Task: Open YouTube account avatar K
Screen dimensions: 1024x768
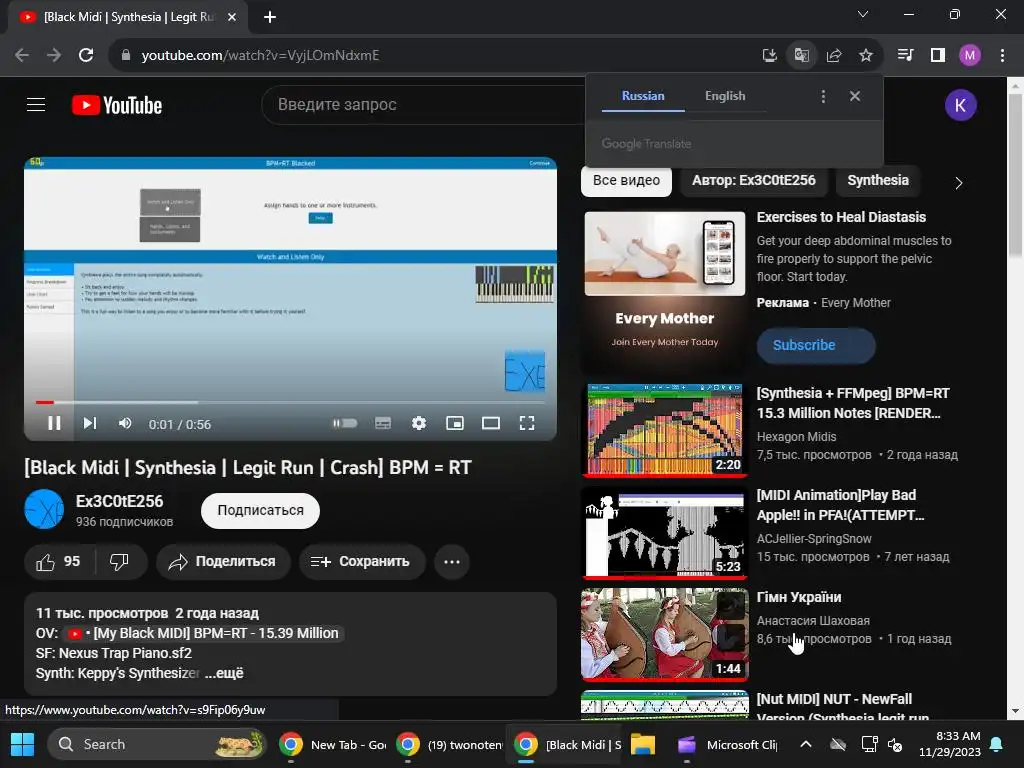Action: pyautogui.click(x=960, y=105)
